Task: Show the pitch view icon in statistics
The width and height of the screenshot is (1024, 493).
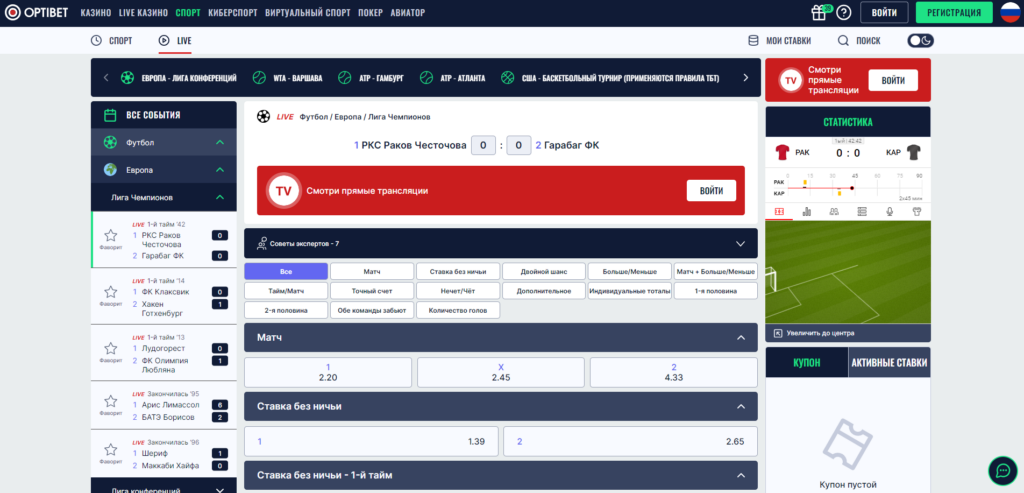Action: pyautogui.click(x=778, y=212)
